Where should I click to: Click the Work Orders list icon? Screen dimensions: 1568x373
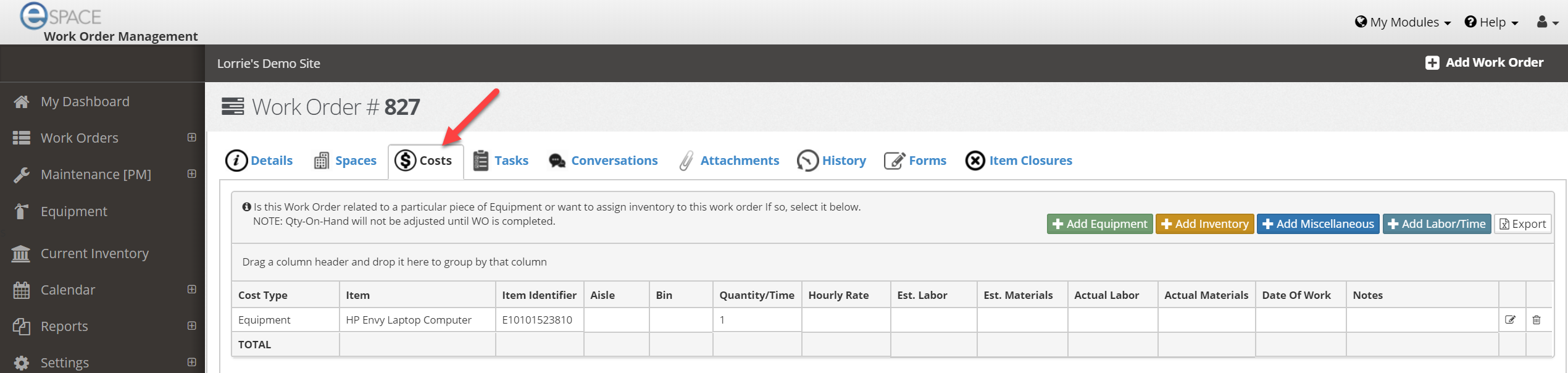(22, 138)
